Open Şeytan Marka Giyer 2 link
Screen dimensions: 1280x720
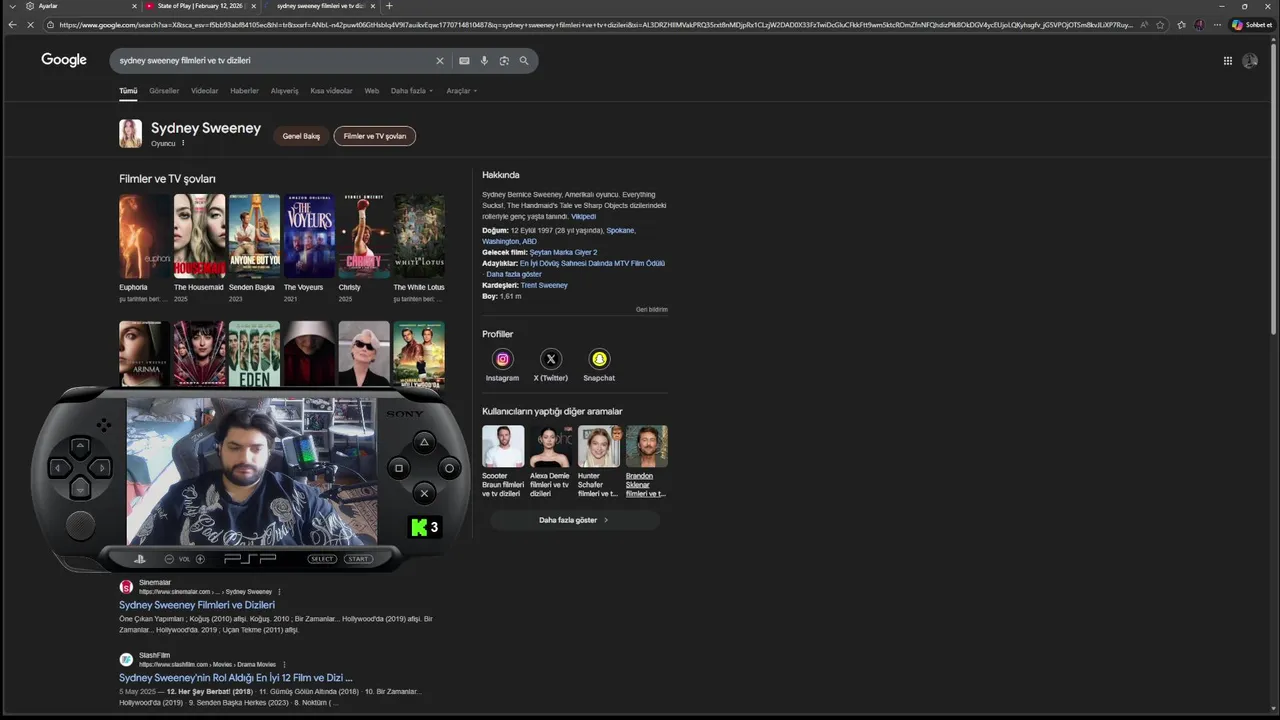click(x=563, y=252)
